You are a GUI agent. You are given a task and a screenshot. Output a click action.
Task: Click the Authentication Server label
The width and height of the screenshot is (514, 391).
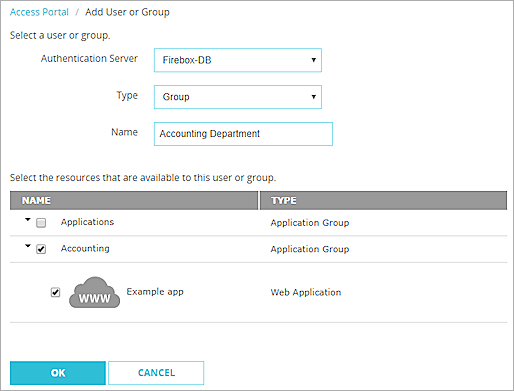(x=89, y=59)
